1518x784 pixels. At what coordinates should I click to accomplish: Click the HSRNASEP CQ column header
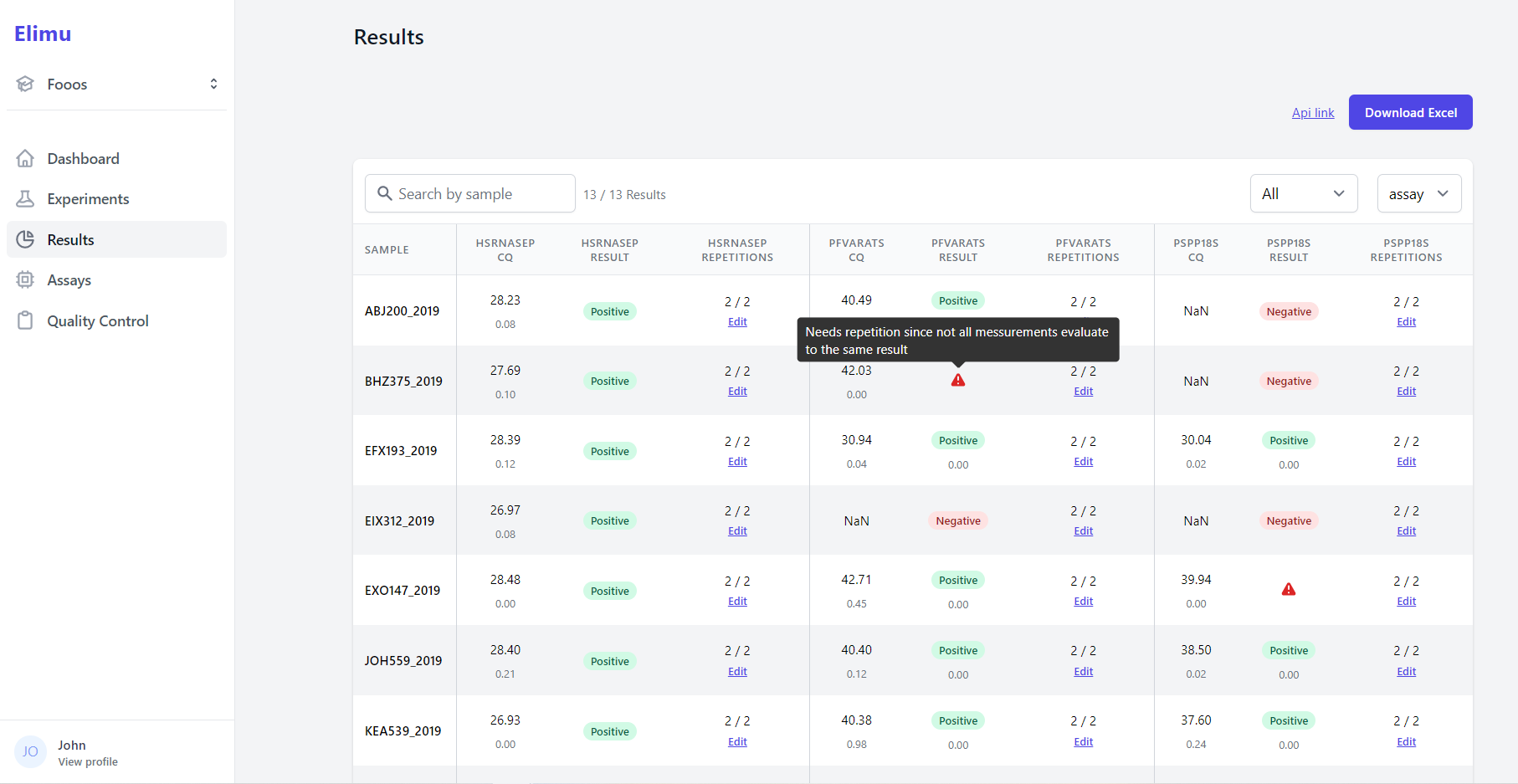click(x=505, y=250)
